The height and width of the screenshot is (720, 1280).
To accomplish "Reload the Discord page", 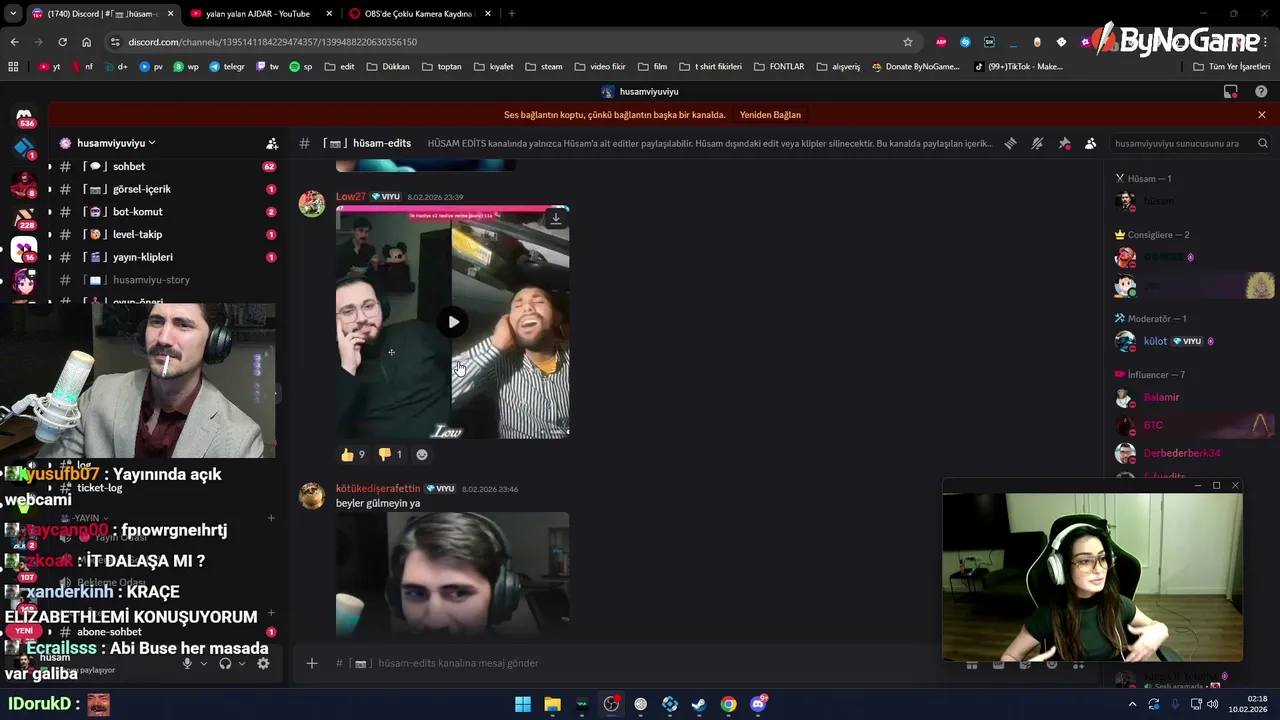I will click(62, 42).
